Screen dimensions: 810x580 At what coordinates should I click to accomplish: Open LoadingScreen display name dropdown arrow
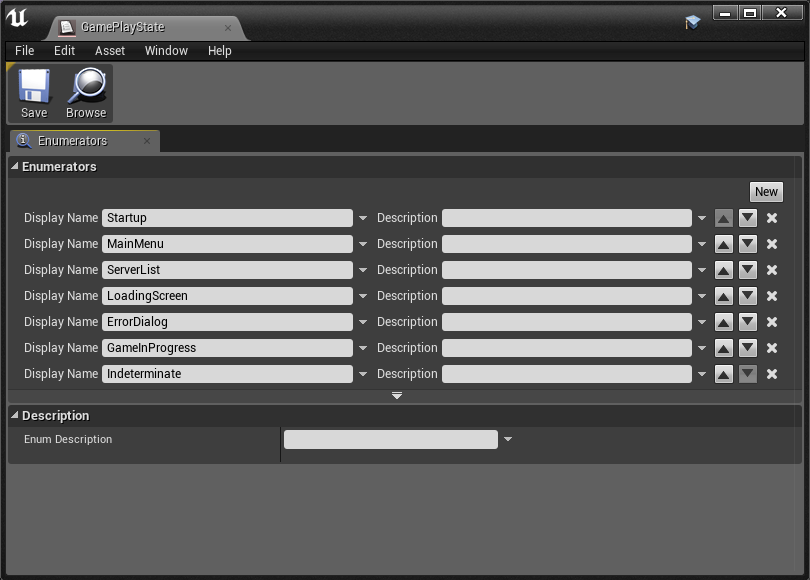363,296
